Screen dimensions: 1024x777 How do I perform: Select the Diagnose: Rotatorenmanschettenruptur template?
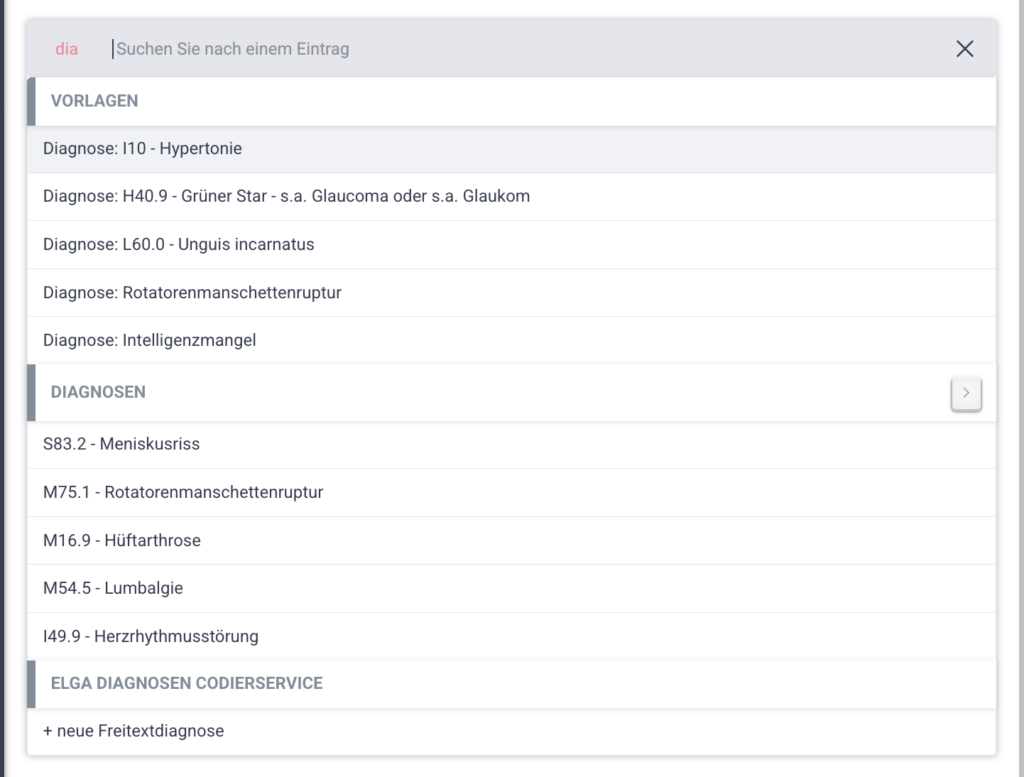pos(192,293)
